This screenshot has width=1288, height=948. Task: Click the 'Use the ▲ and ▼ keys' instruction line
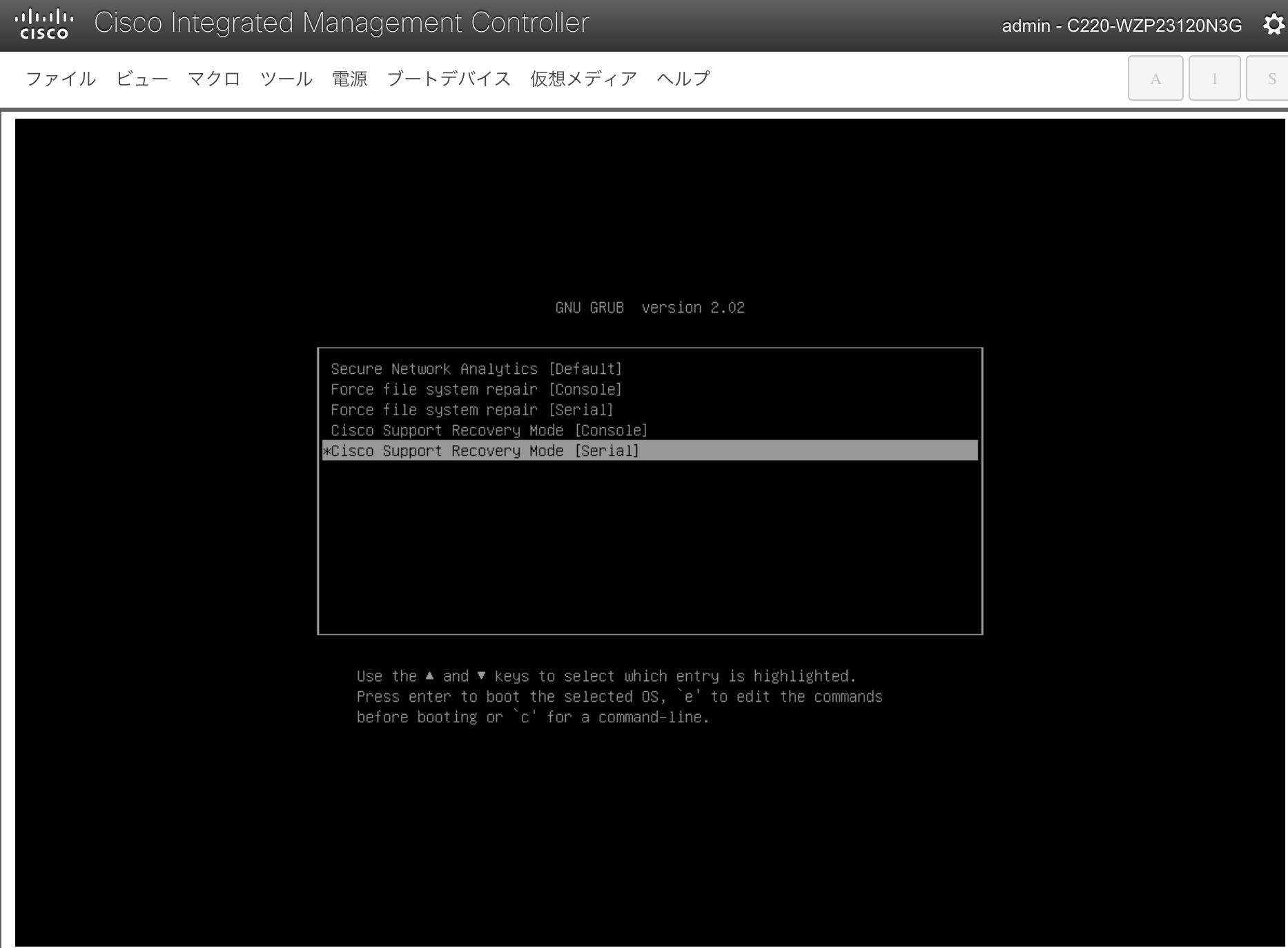point(607,676)
